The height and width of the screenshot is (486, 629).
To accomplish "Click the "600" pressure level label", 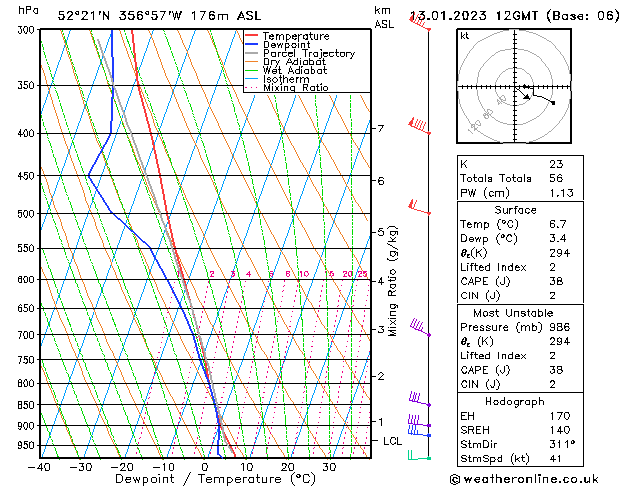I will [28, 279].
